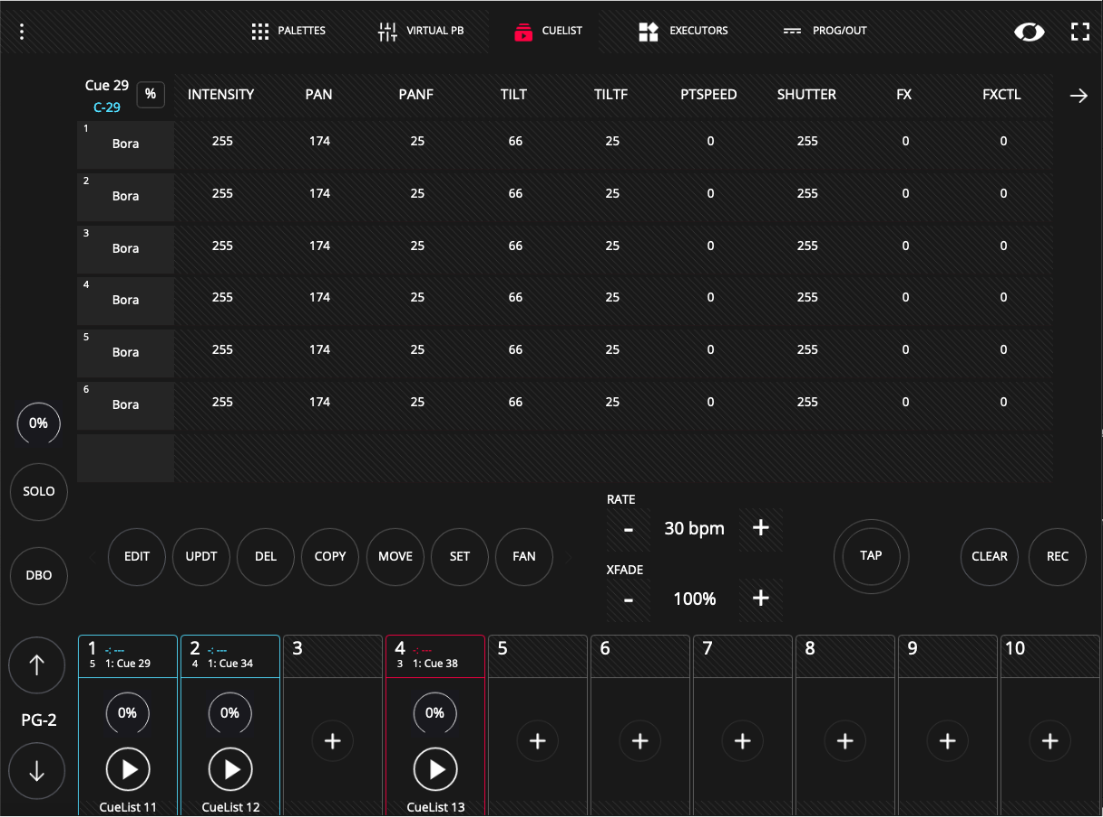
Task: Select the Cuelist tab
Action: pyautogui.click(x=548, y=31)
